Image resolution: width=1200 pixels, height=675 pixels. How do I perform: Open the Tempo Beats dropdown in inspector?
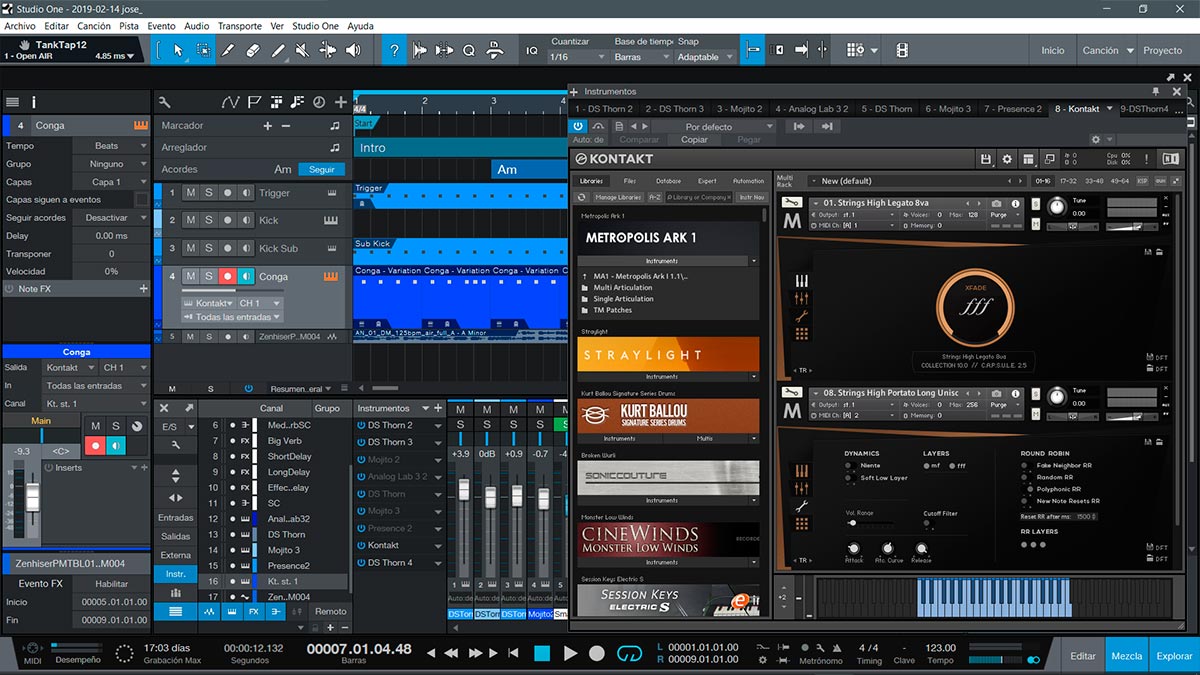[110, 146]
